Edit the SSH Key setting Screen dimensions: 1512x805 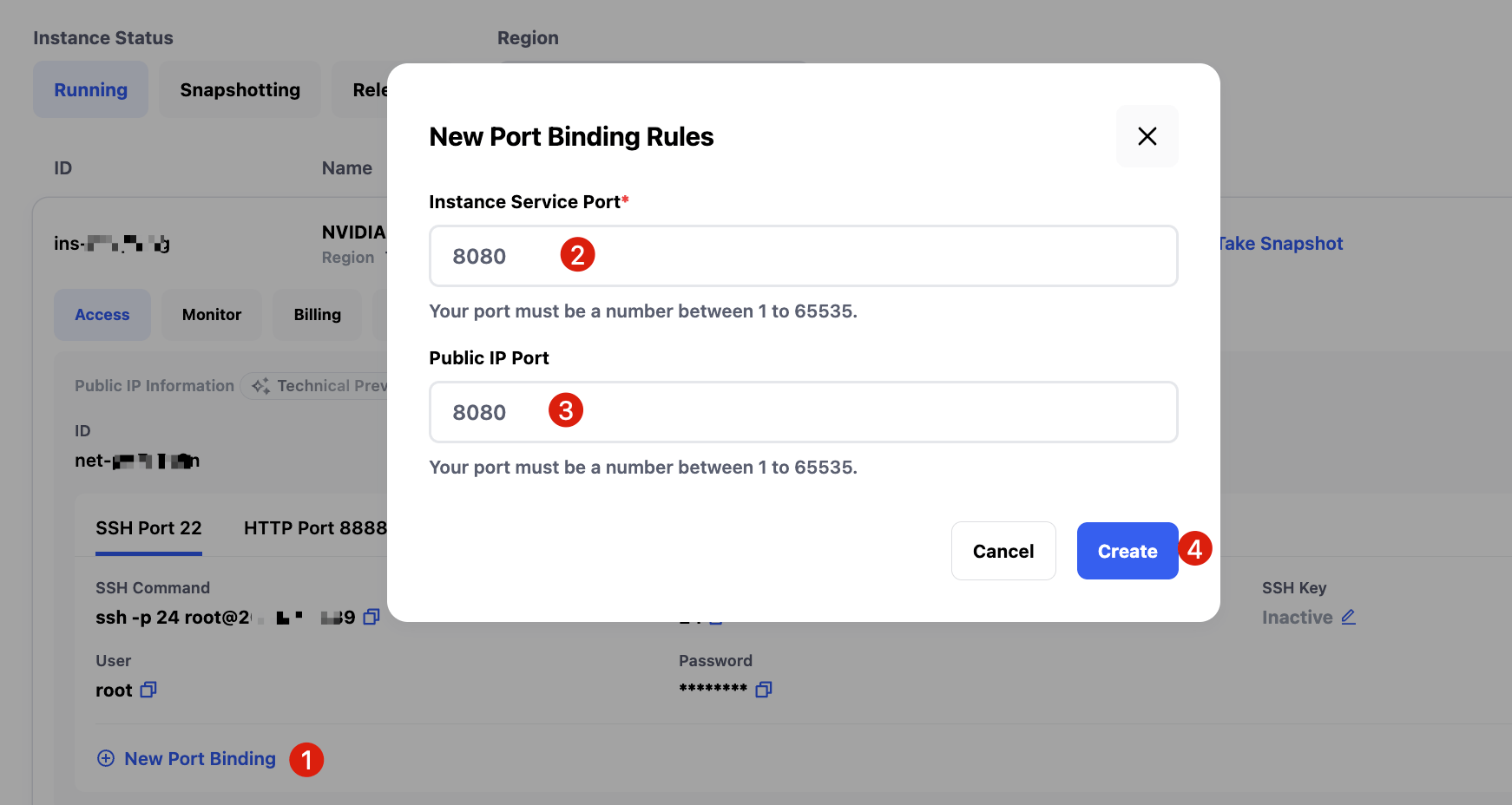(1348, 617)
